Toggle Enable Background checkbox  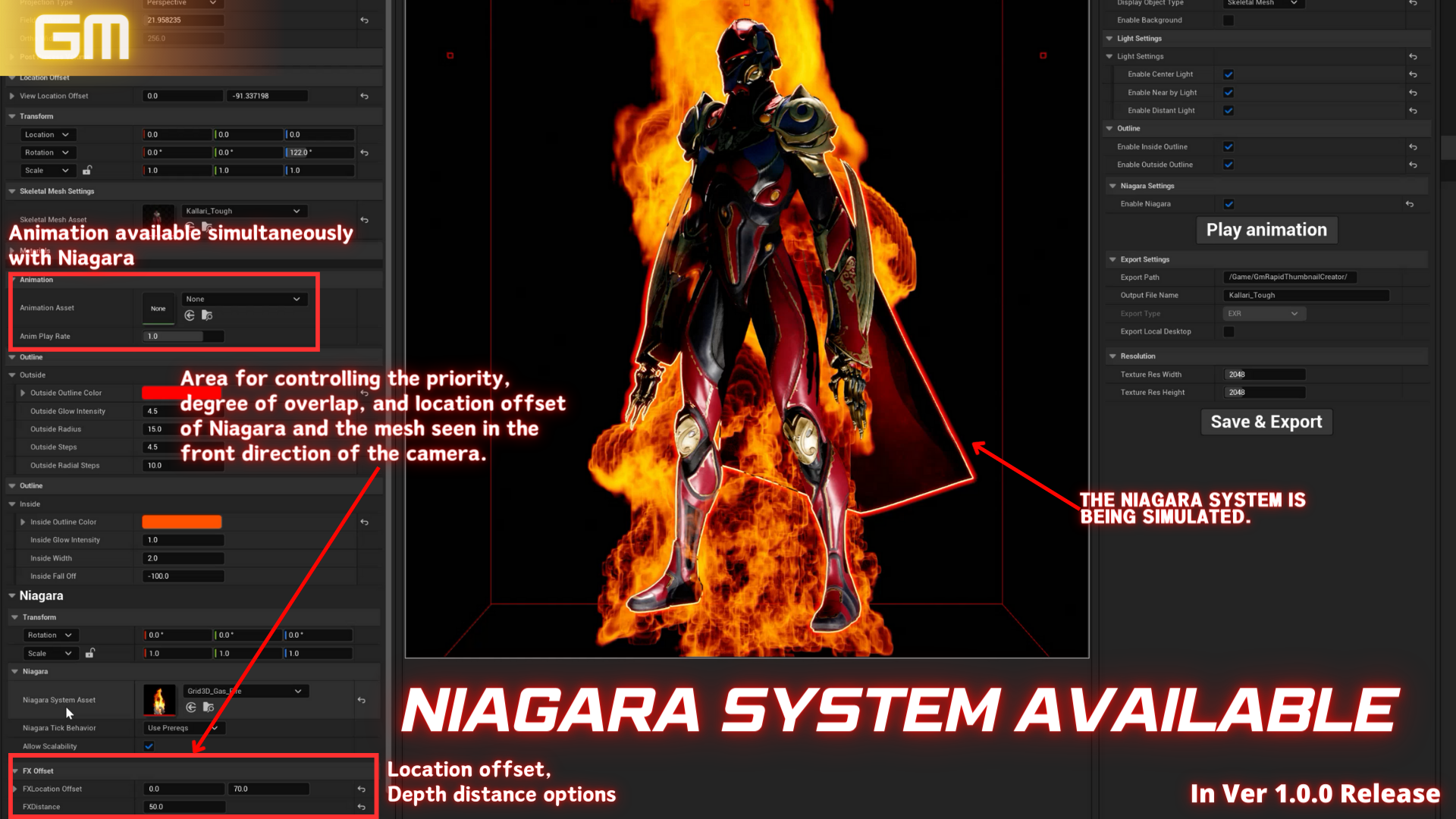[x=1228, y=20]
